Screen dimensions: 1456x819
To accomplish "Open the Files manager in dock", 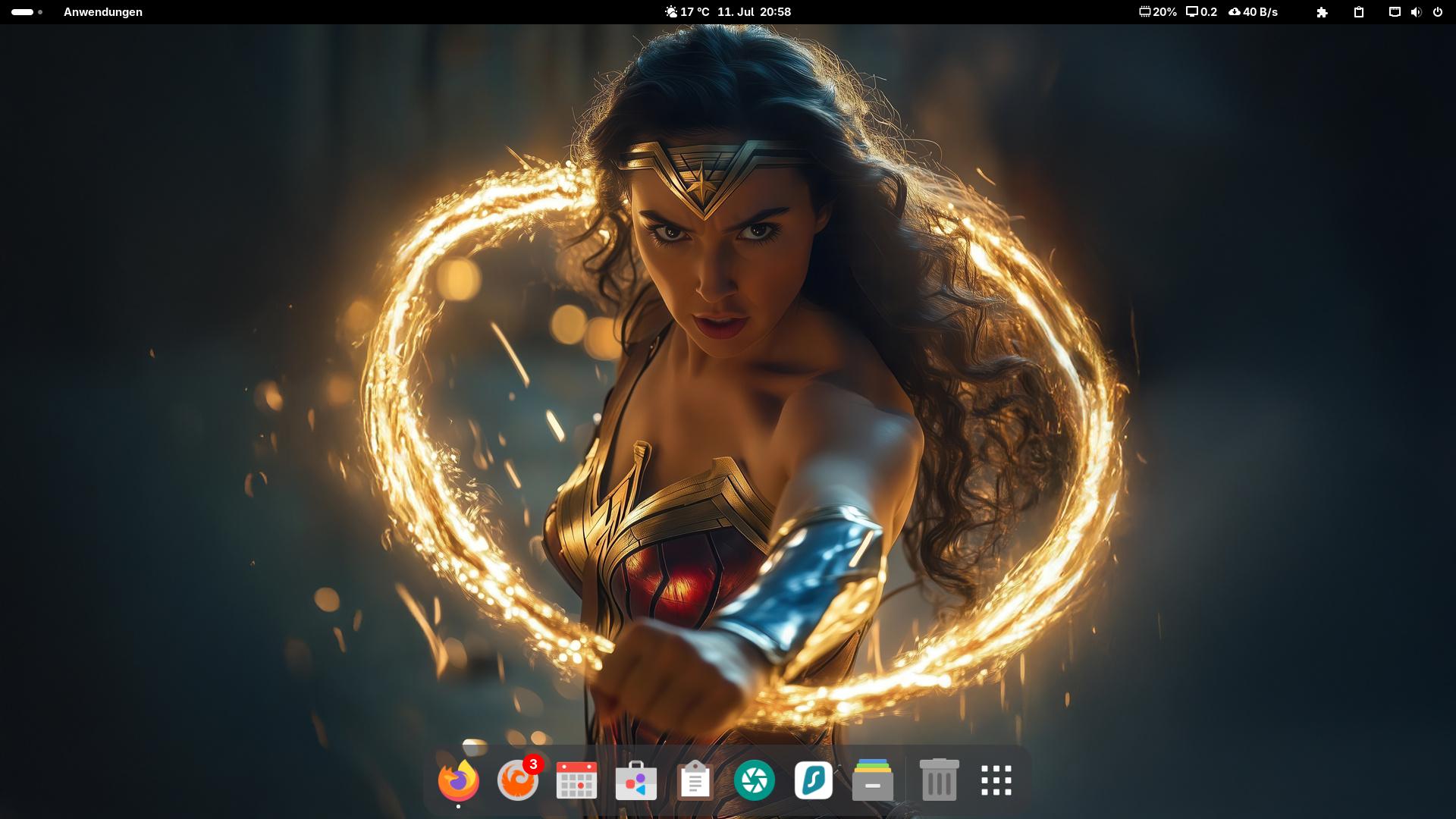I will pos(872,780).
